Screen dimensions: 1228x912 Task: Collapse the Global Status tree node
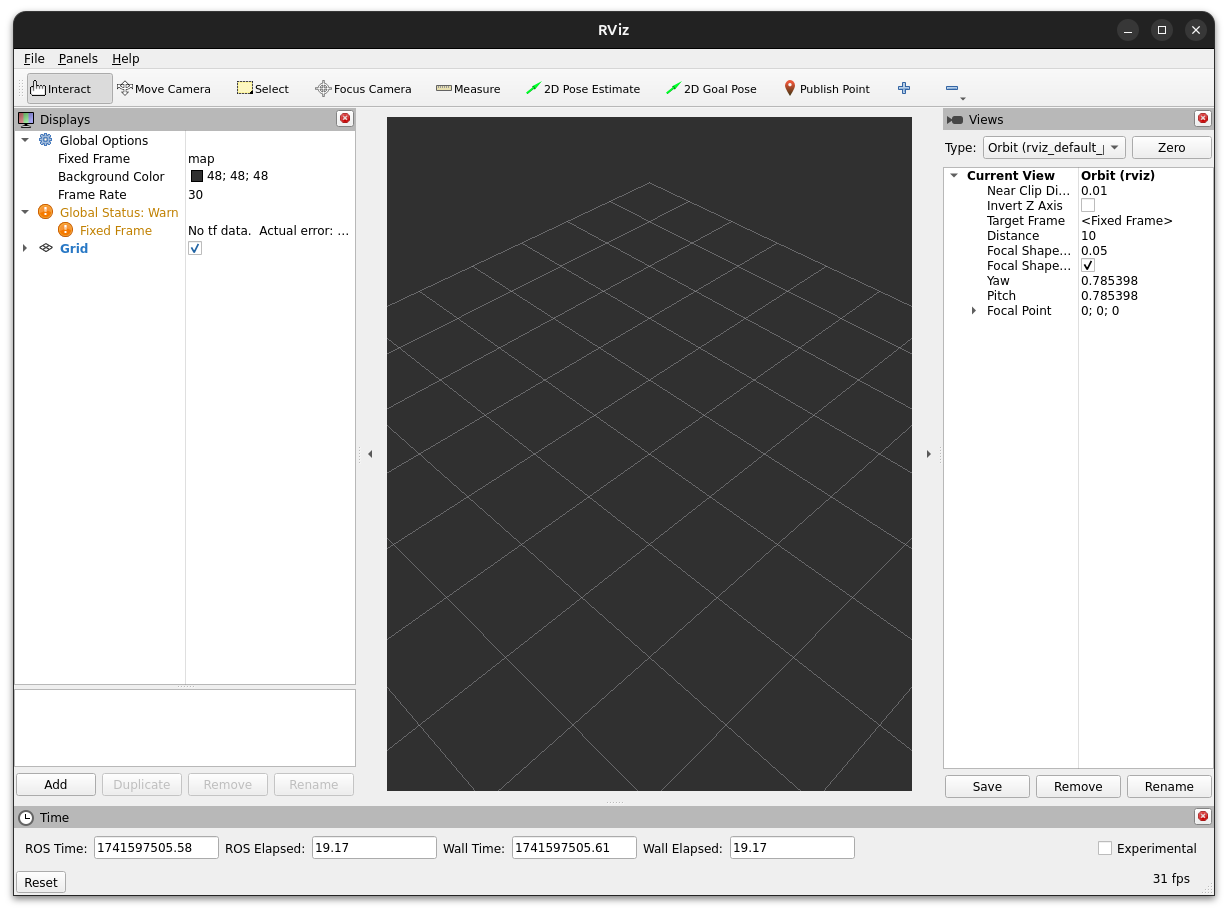coord(25,212)
